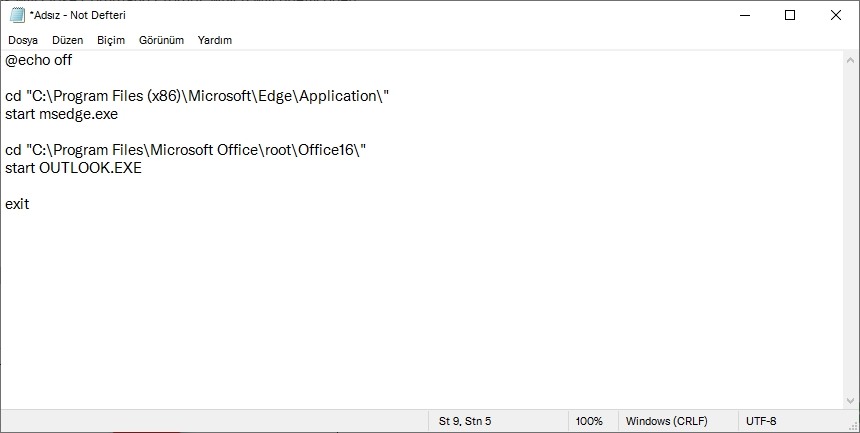Image resolution: width=860 pixels, height=433 pixels.
Task: Open the Biçim menu
Action: pos(111,40)
